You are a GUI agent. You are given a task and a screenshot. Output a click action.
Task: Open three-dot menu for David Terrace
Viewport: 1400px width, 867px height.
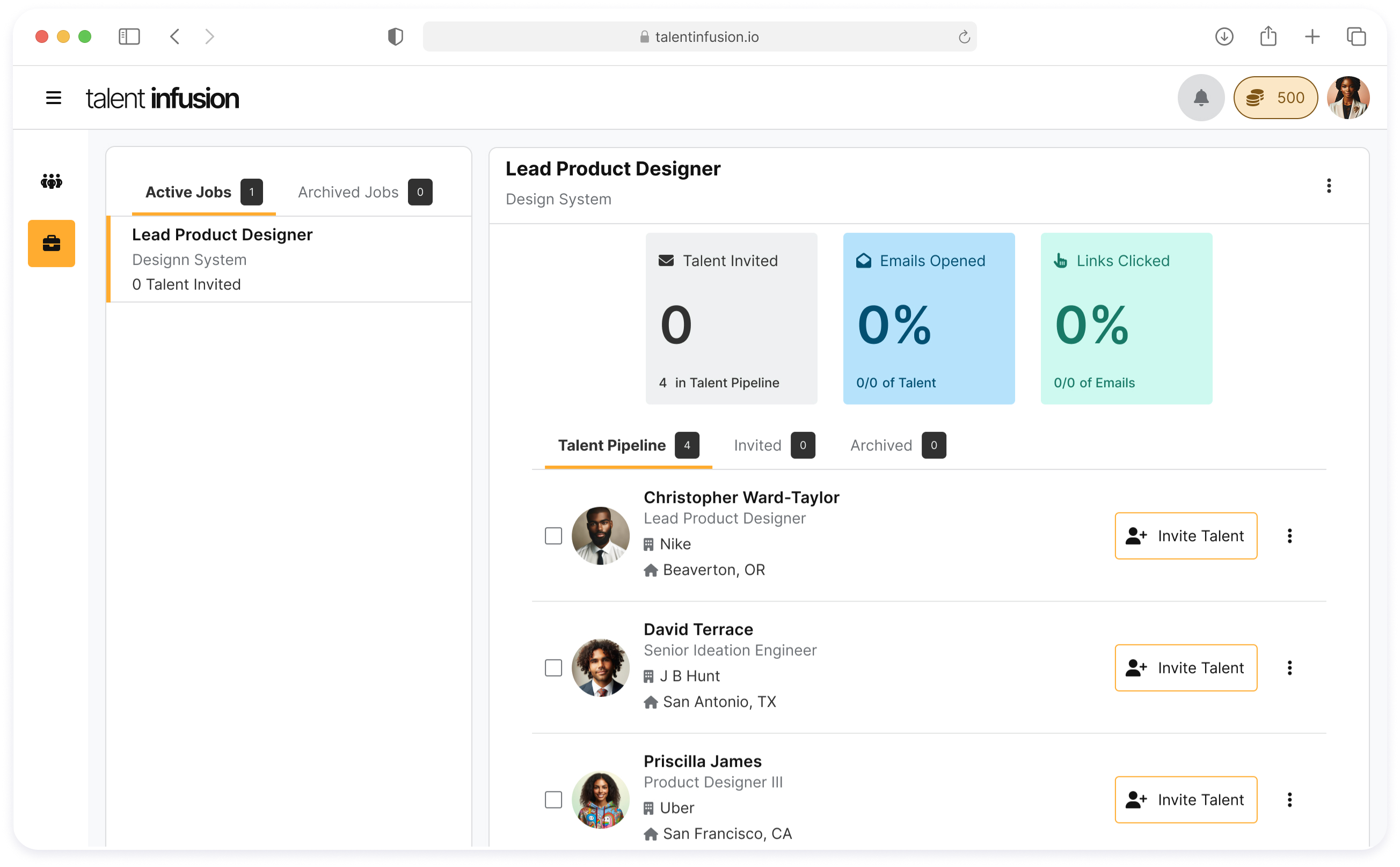pyautogui.click(x=1289, y=667)
